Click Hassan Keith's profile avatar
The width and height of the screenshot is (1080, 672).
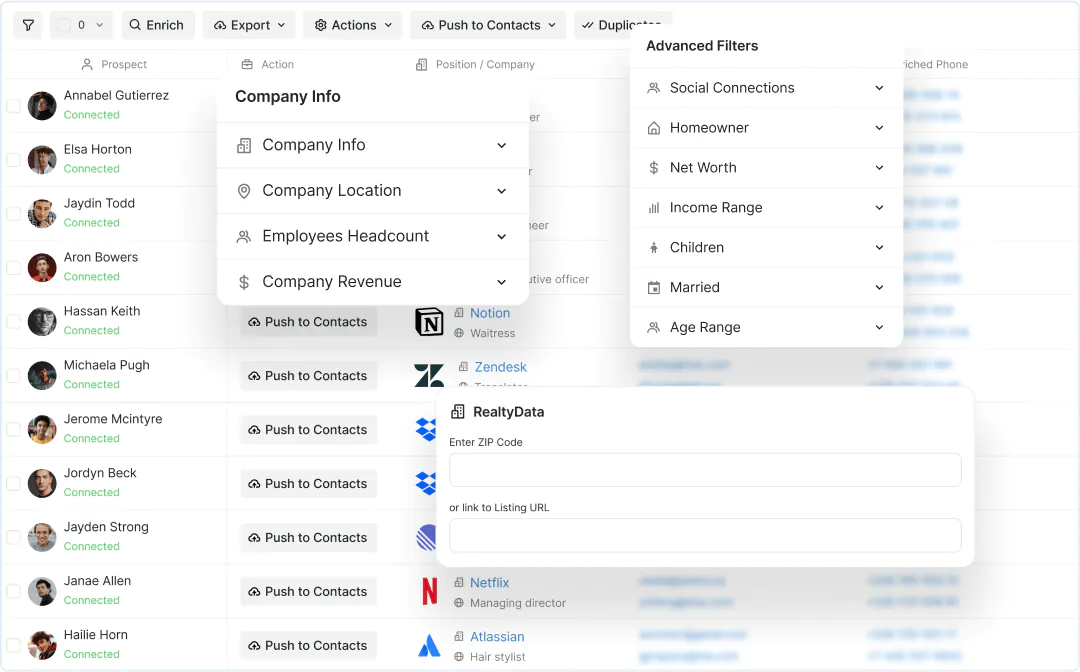(42, 322)
